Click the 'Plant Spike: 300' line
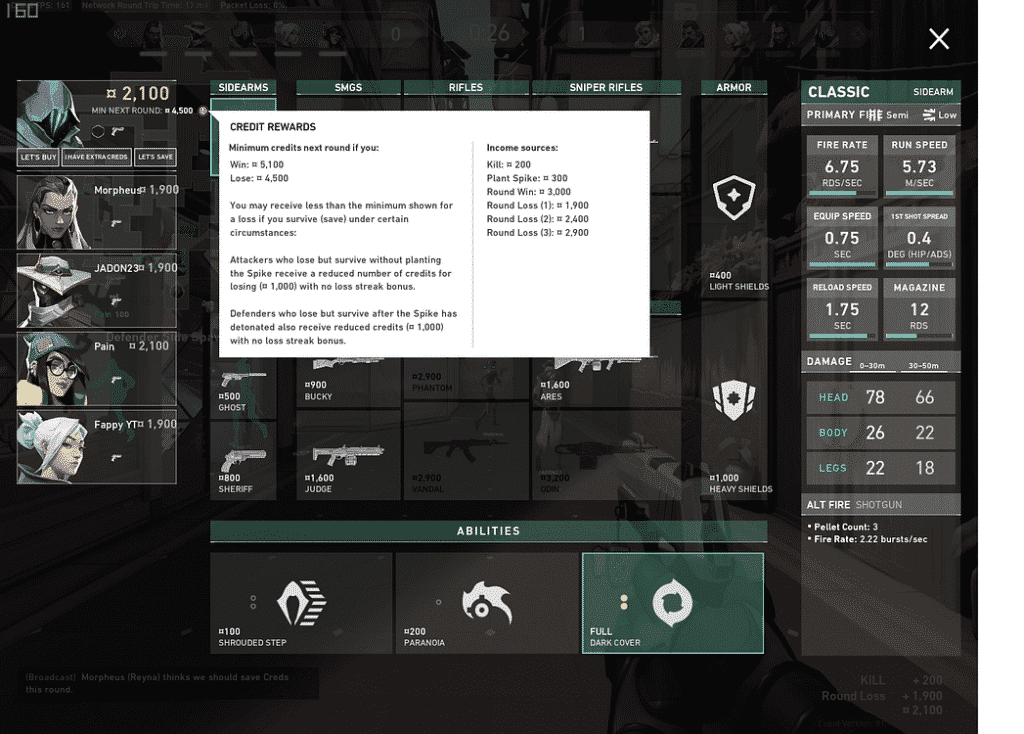 pyautogui.click(x=527, y=178)
